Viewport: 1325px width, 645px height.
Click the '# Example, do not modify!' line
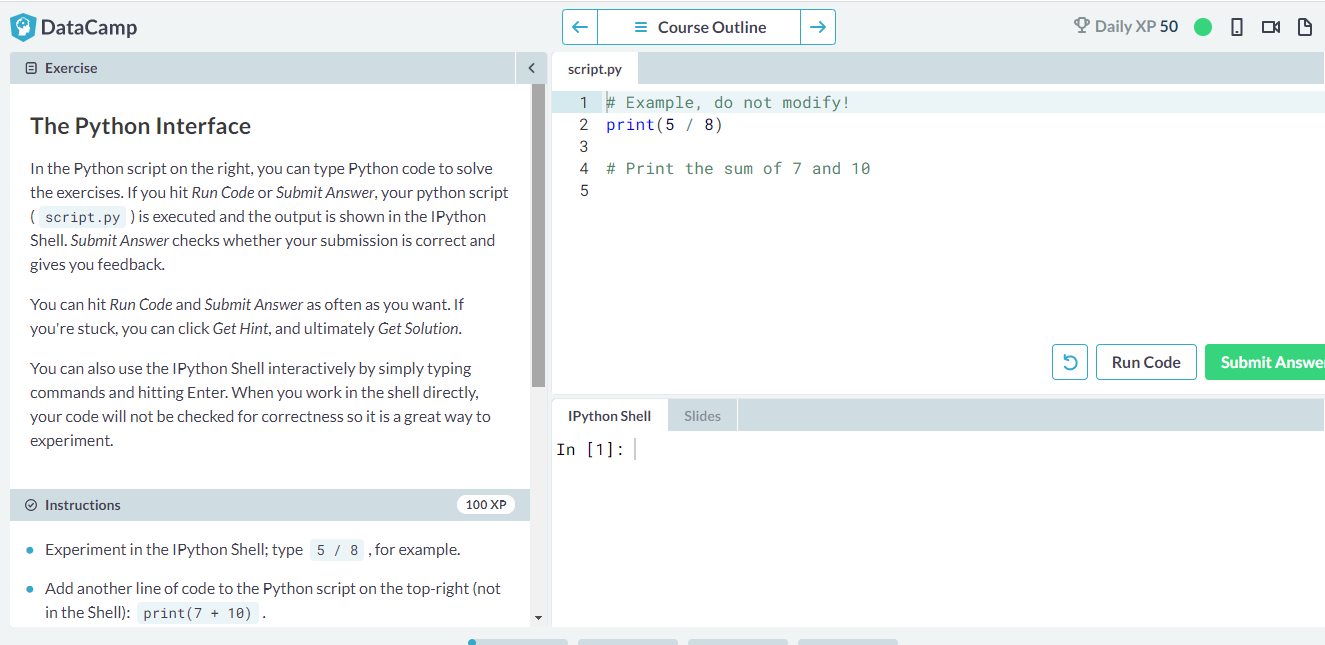point(728,103)
